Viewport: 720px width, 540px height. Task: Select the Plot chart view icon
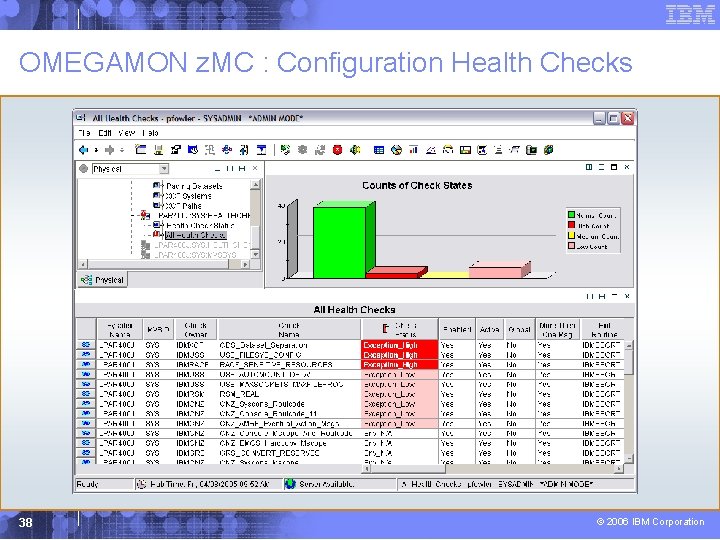click(x=431, y=150)
